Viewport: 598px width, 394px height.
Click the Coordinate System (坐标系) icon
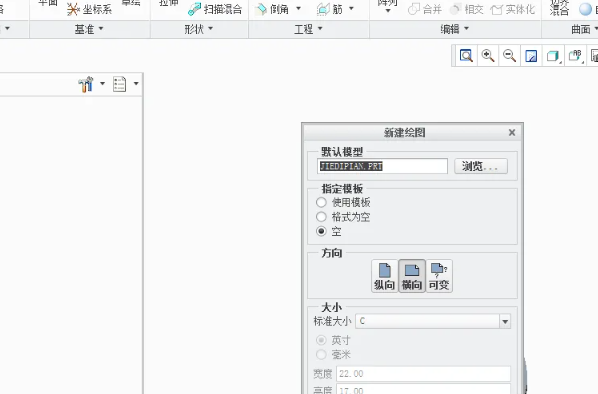pos(73,9)
